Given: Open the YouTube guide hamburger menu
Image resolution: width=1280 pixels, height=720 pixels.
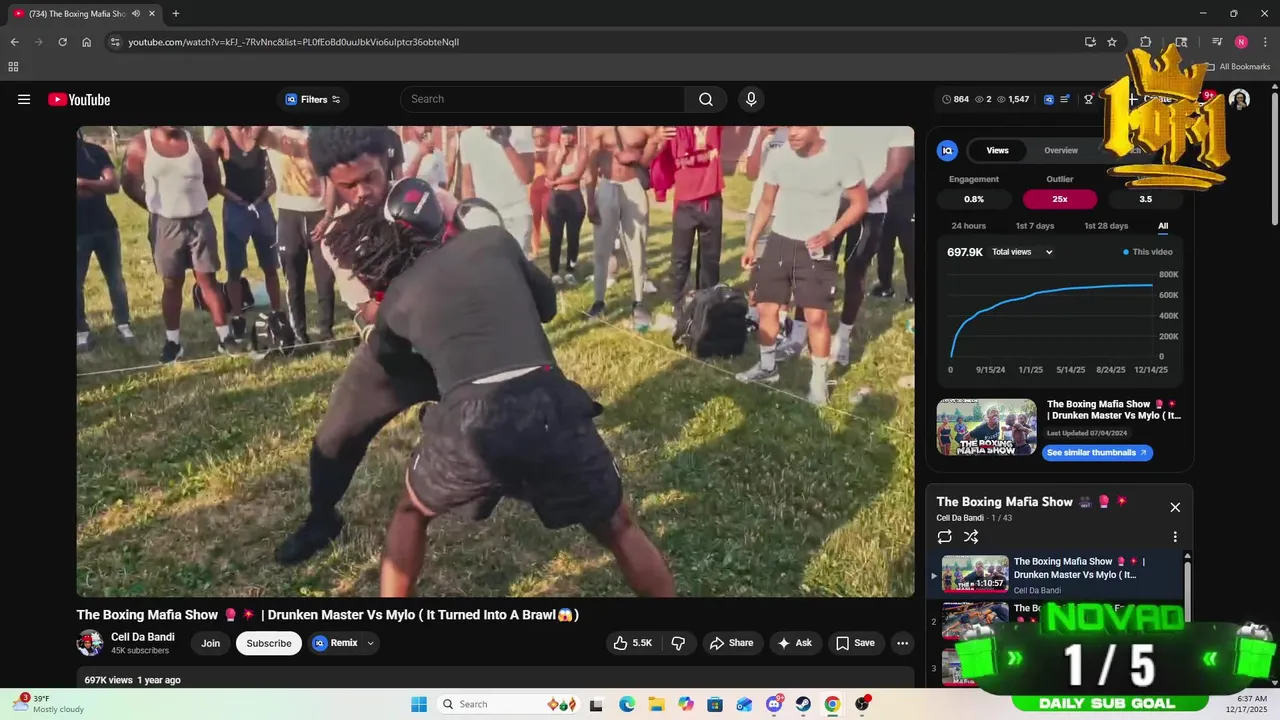Looking at the screenshot, I should (24, 99).
